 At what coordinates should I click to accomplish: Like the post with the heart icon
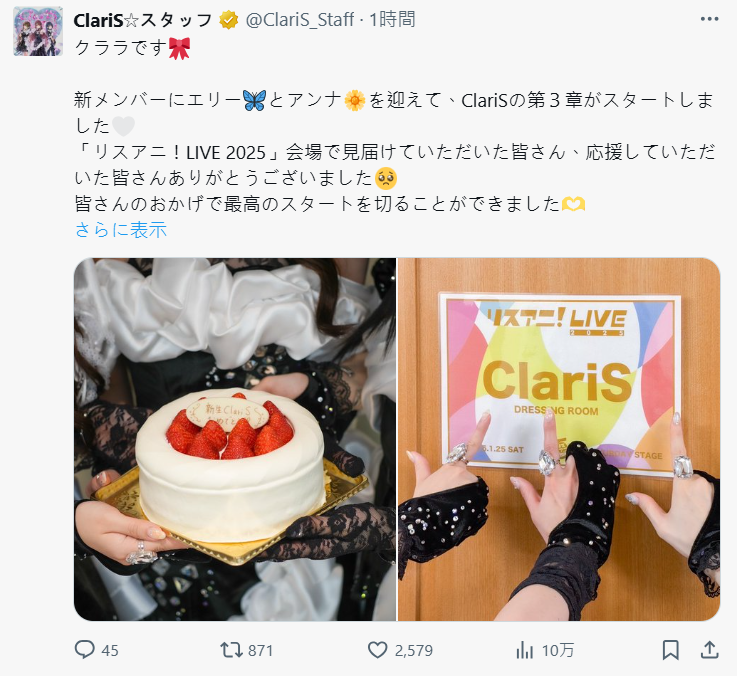click(x=377, y=650)
